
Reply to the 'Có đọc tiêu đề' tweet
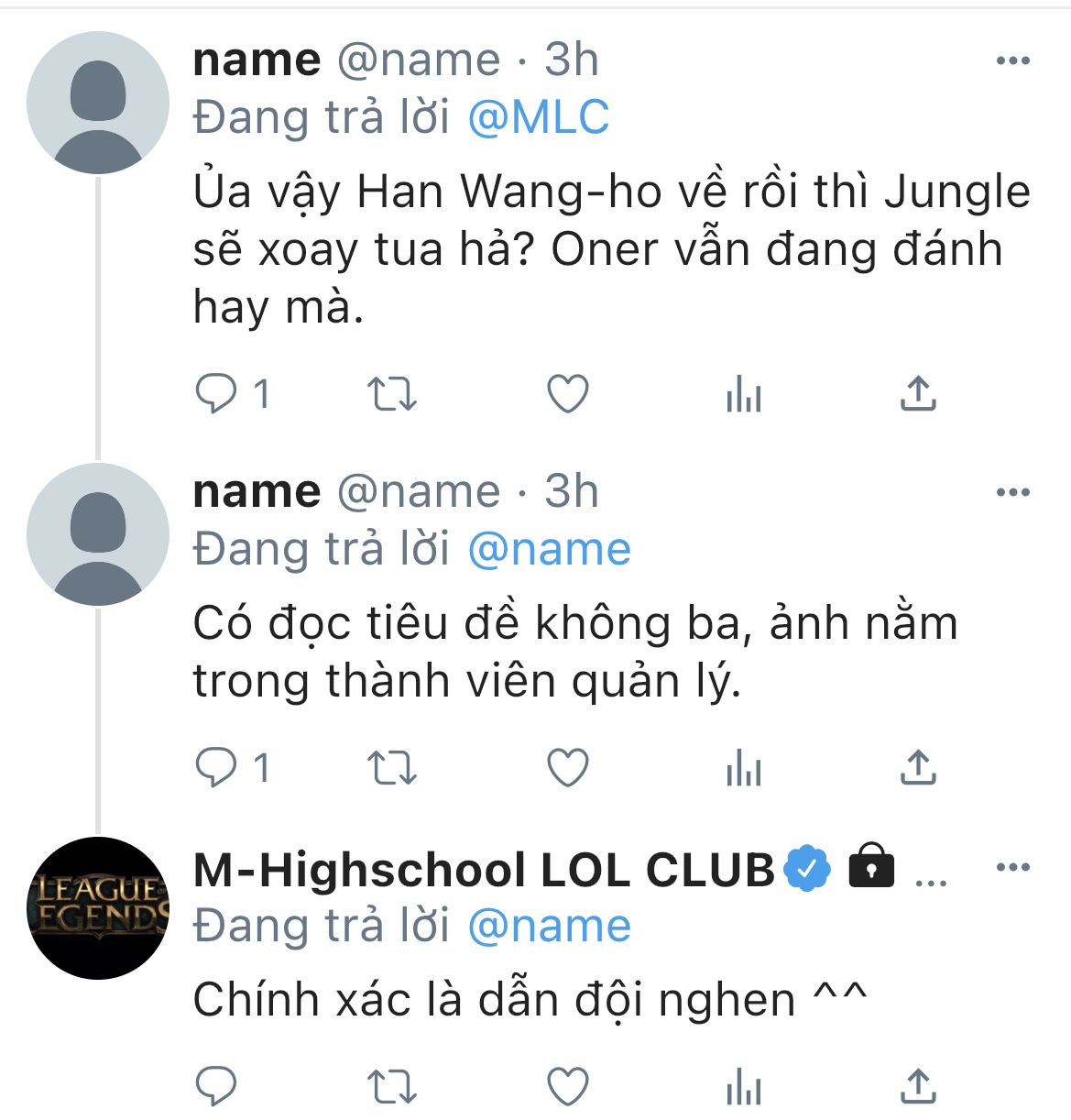[x=217, y=767]
